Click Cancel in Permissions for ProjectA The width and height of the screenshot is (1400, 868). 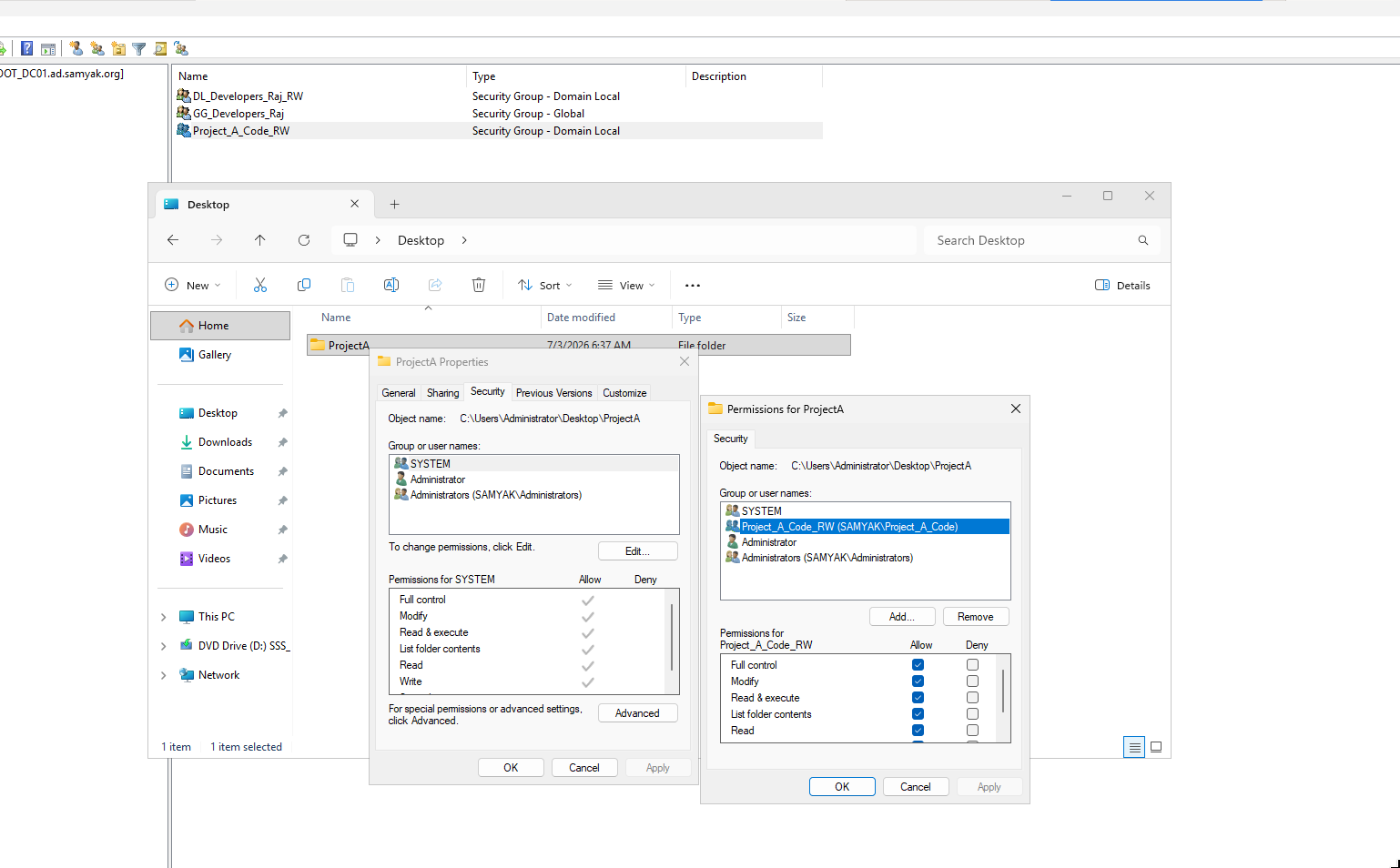point(916,787)
